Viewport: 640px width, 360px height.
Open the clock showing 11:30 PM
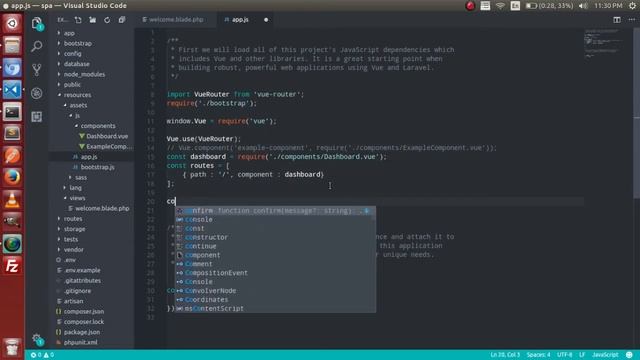pos(608,6)
